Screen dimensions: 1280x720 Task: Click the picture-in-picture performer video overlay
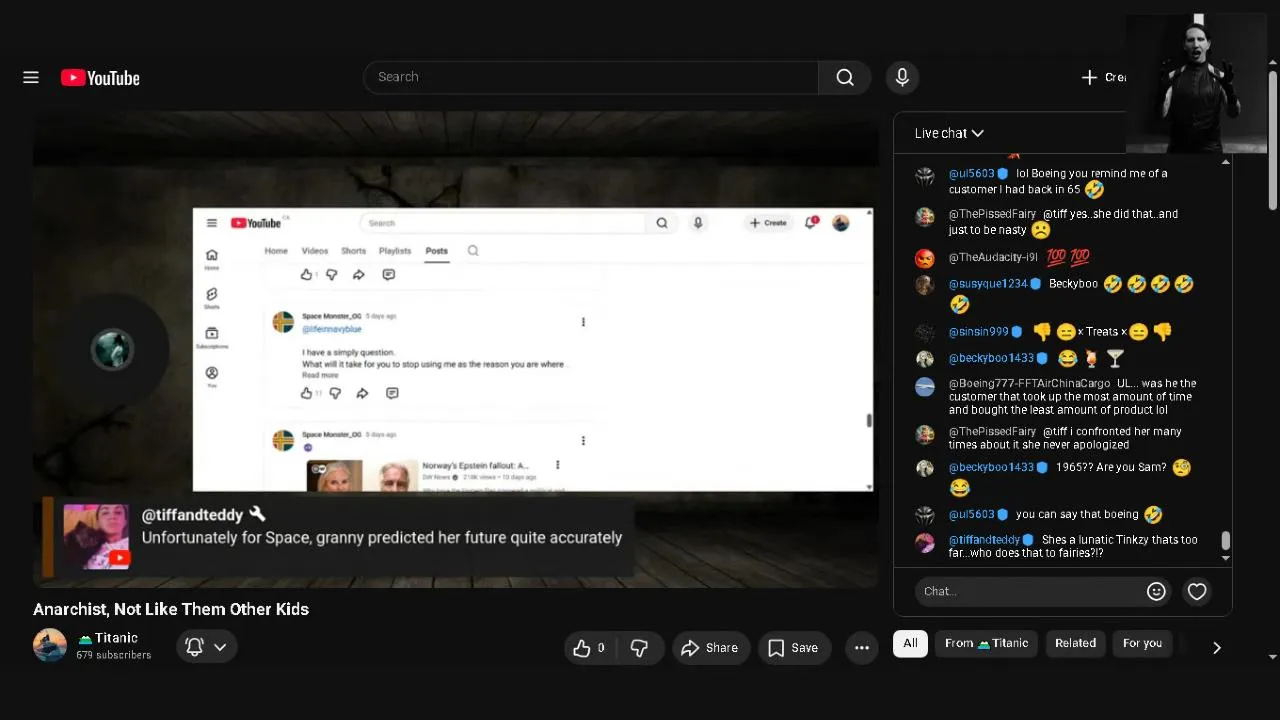pos(1196,83)
